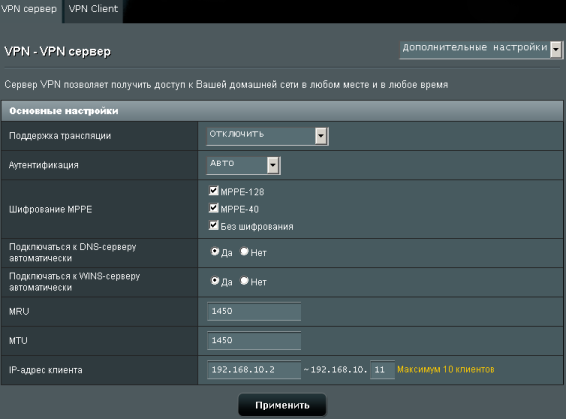Open the Дополнительные настройки dropdown
566x419 pixels.
click(x=481, y=49)
